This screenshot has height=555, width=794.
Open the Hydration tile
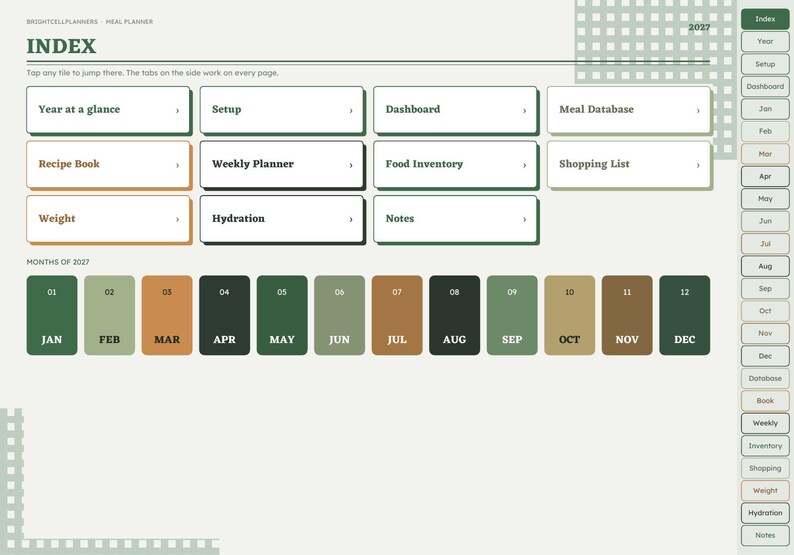282,219
